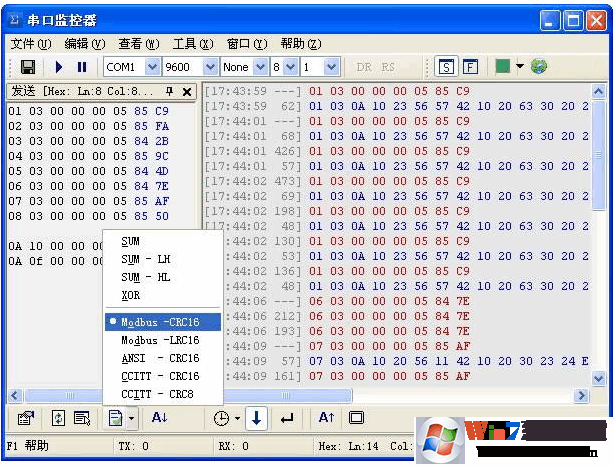The image size is (614, 466).
Task: Open the 窗口 menu
Action: tap(247, 43)
